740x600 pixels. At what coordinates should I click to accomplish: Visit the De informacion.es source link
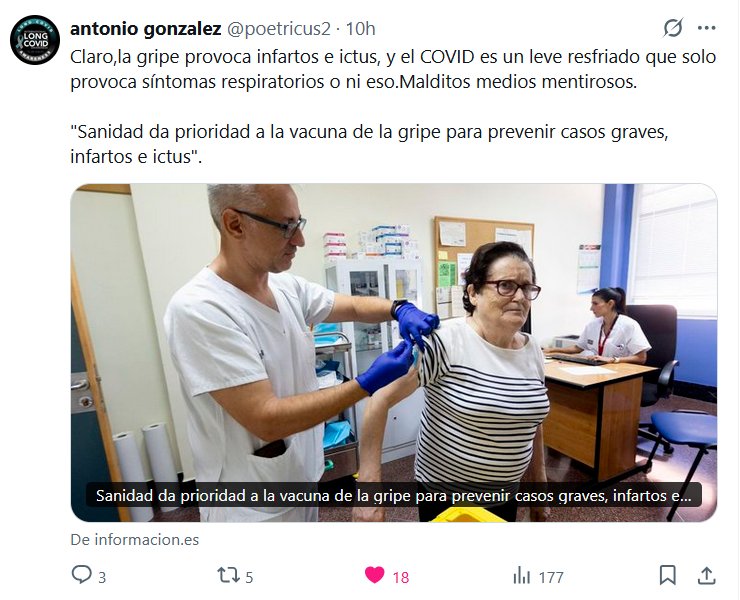[x=135, y=540]
